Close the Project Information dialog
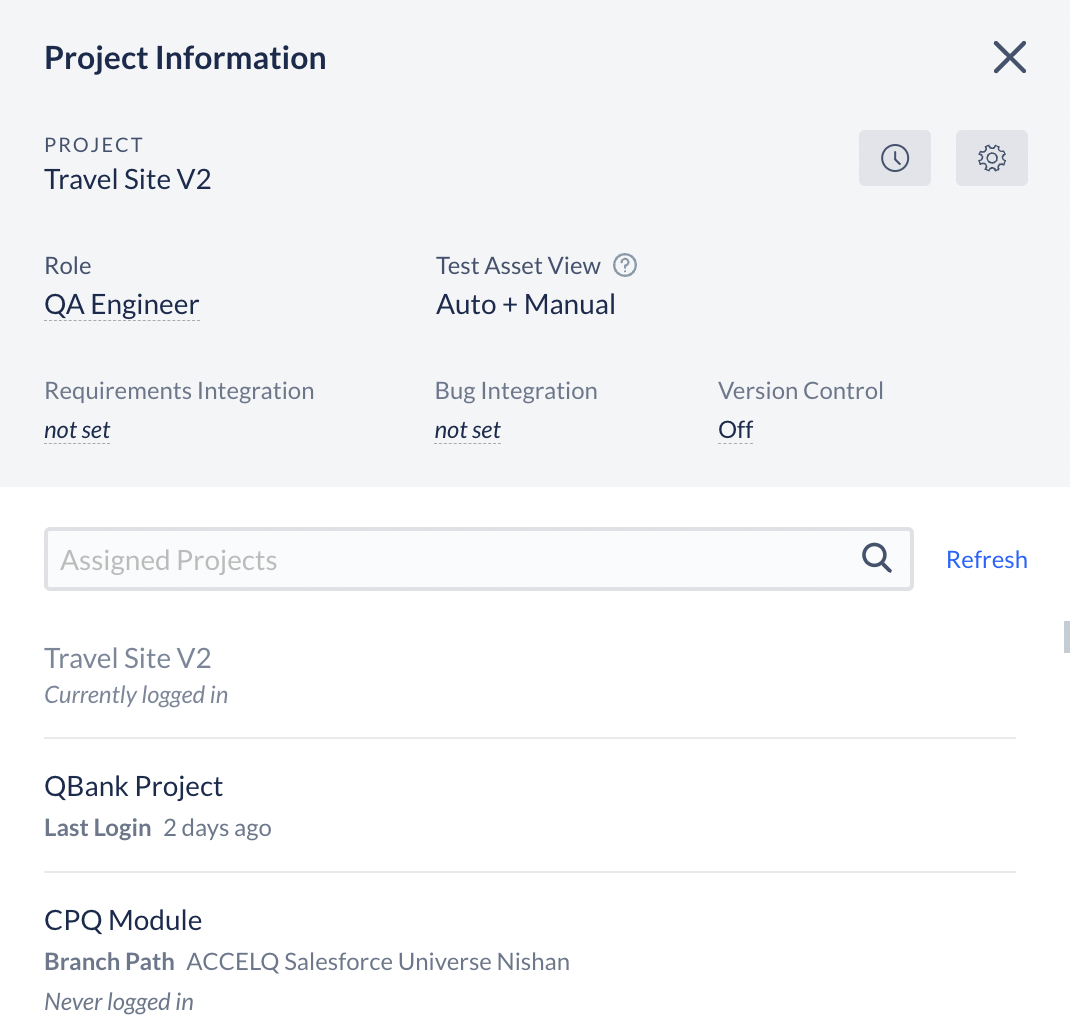This screenshot has height=1028, width=1070. [x=1009, y=57]
